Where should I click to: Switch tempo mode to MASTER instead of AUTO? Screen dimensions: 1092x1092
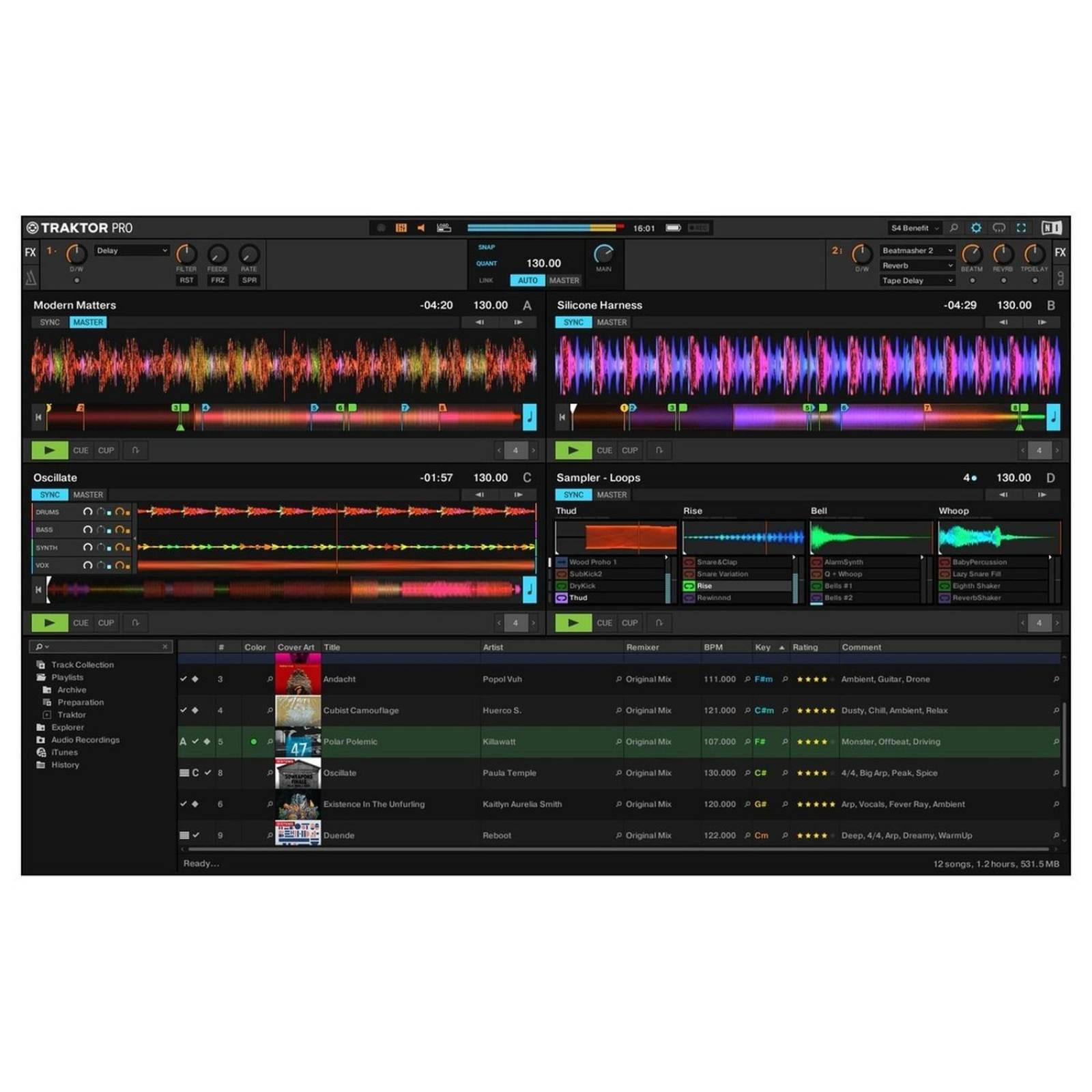(564, 280)
